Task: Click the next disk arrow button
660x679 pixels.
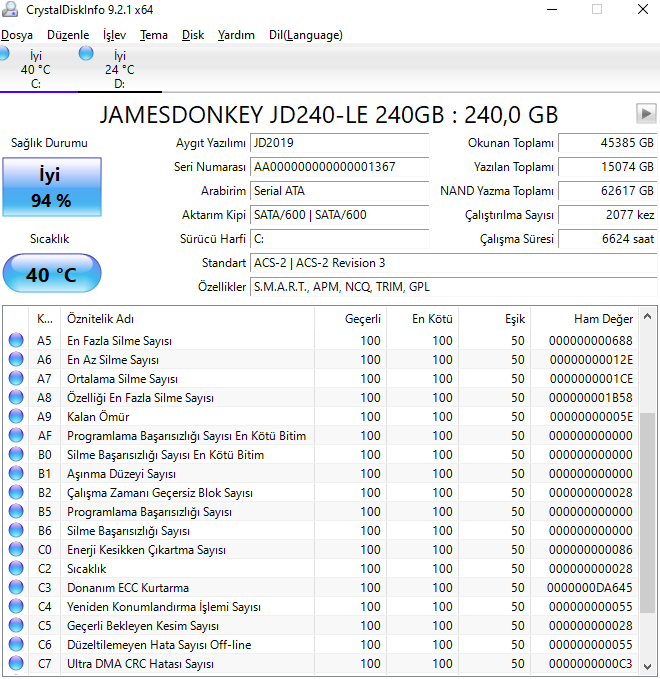Action: click(646, 114)
